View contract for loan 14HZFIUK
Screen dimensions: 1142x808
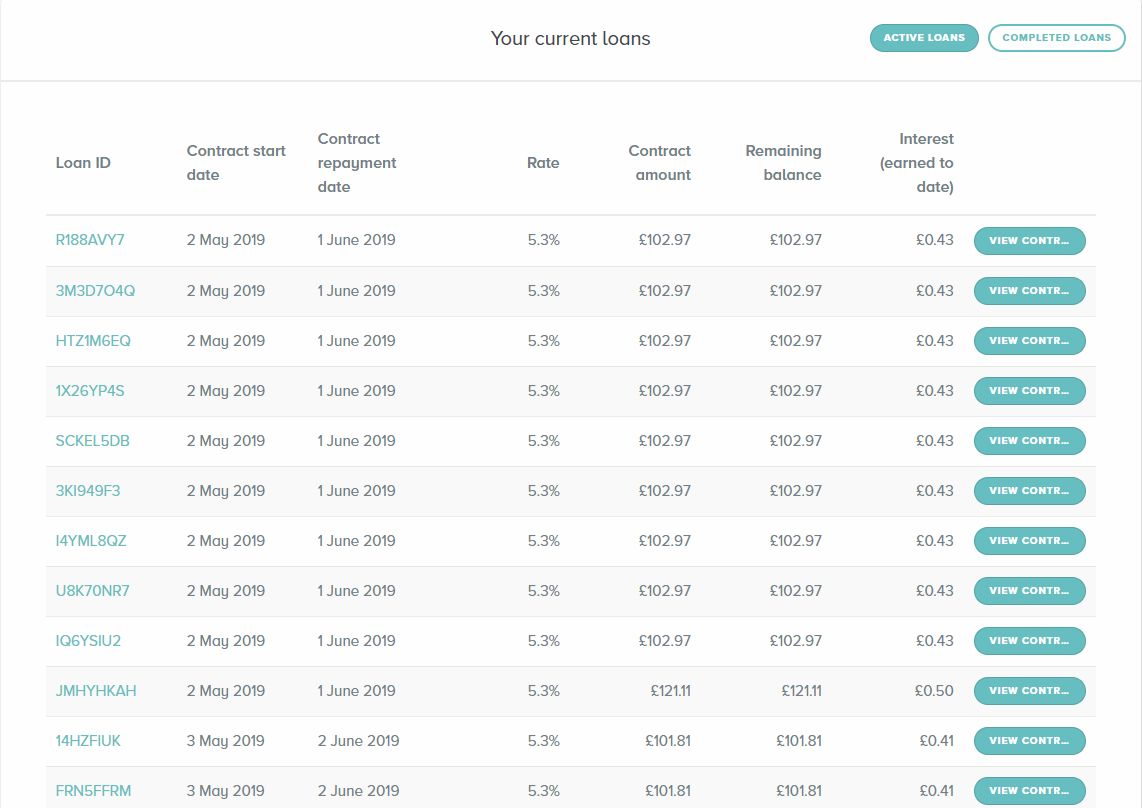click(1029, 741)
